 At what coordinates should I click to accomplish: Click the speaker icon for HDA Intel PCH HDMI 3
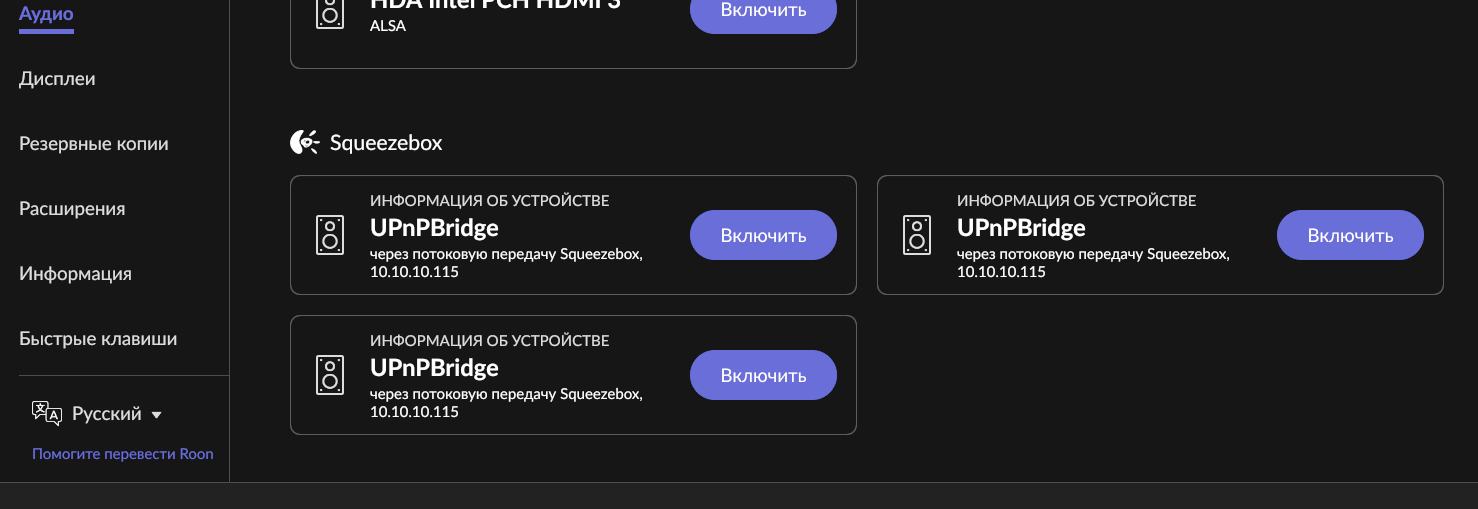pyautogui.click(x=330, y=12)
